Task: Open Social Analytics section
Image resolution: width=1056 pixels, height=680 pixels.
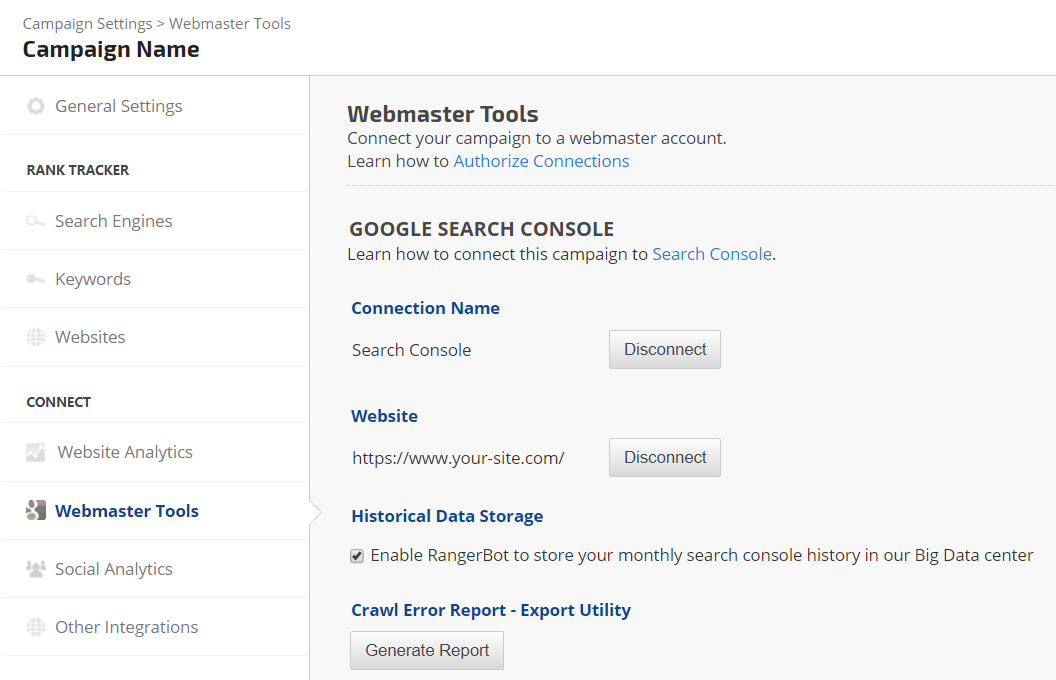Action: tap(113, 569)
